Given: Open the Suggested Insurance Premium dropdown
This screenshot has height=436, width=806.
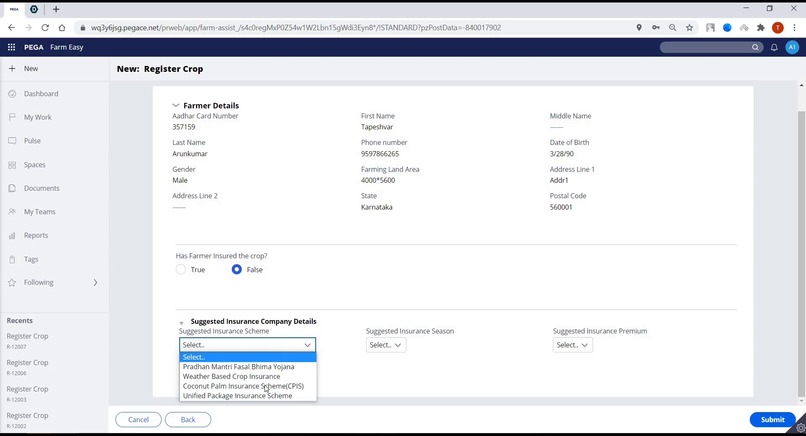Looking at the screenshot, I should pyautogui.click(x=573, y=345).
